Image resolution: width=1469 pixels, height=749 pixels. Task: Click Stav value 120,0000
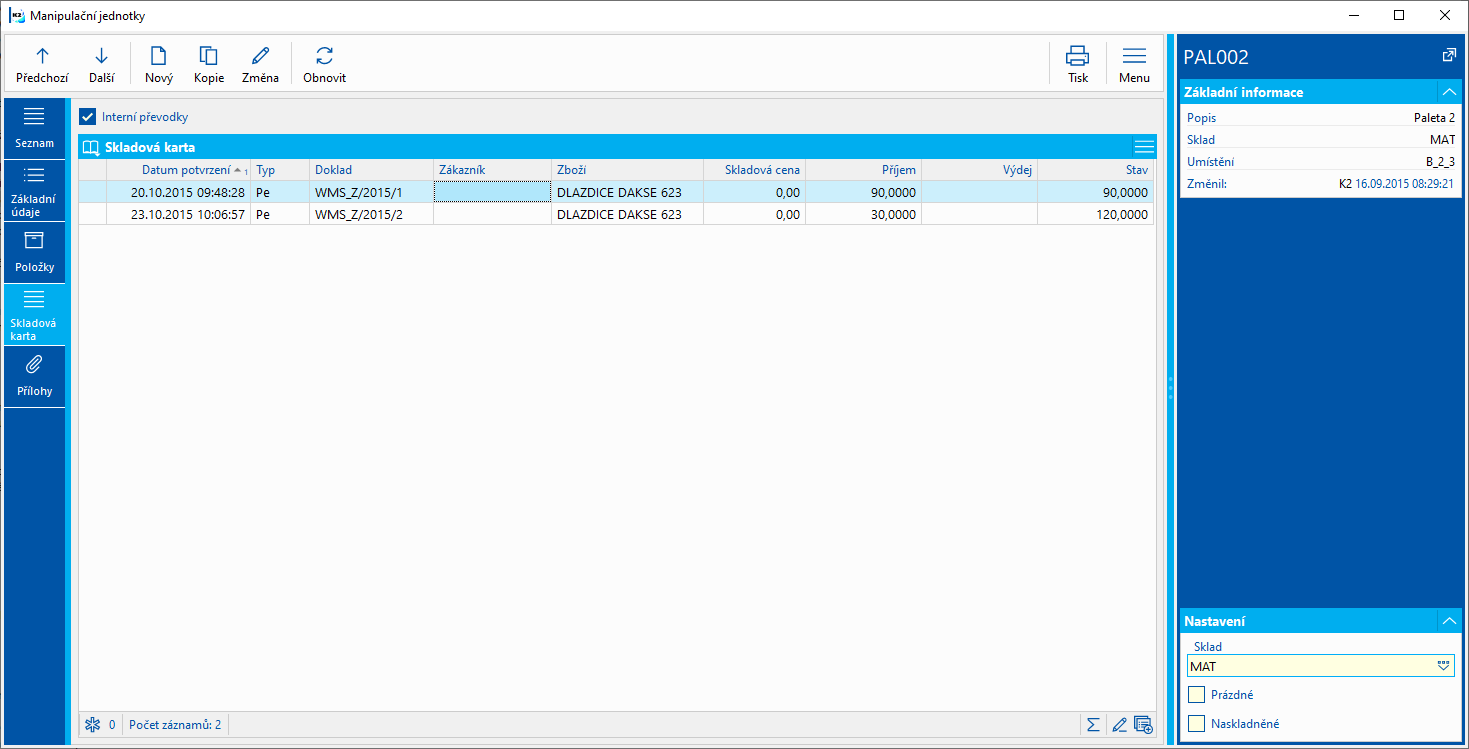[x=1096, y=214]
